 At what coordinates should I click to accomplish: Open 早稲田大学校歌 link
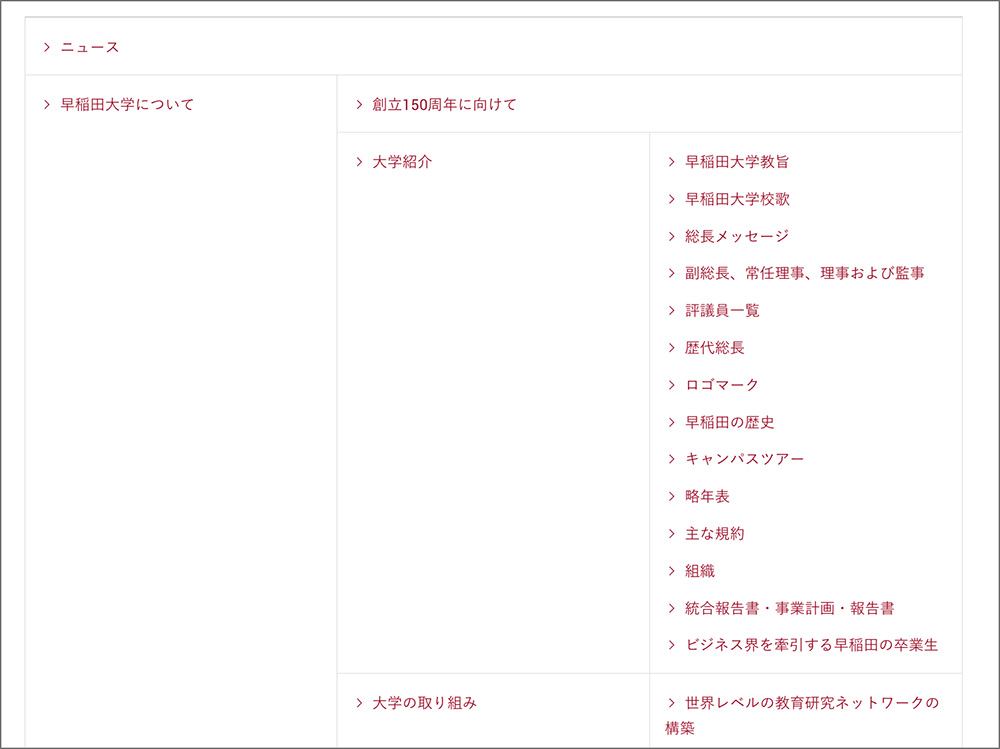pos(737,199)
